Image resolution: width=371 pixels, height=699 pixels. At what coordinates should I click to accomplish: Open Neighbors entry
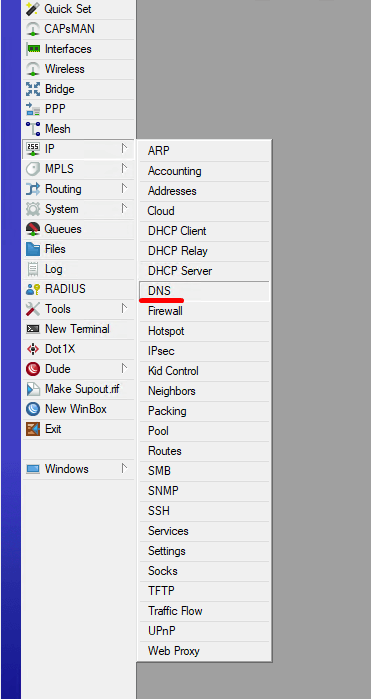coord(205,391)
